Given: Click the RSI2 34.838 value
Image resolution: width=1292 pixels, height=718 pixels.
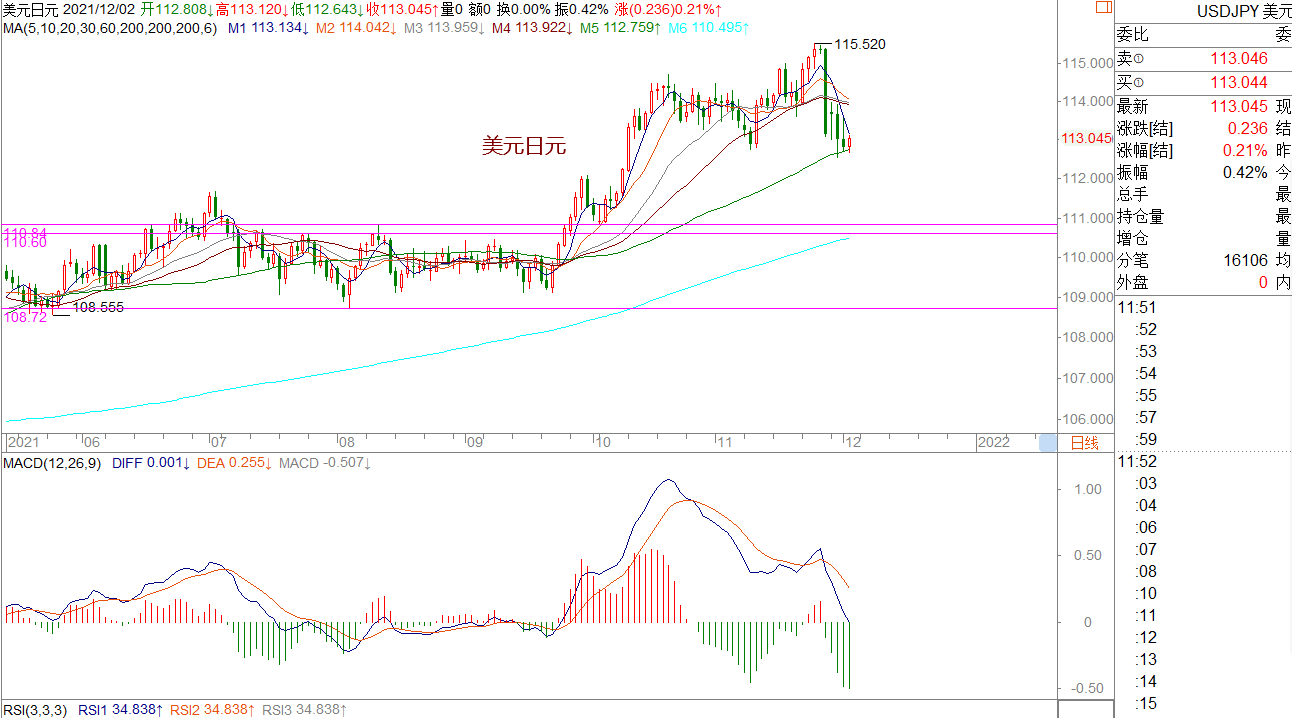Looking at the screenshot, I should pyautogui.click(x=213, y=710).
